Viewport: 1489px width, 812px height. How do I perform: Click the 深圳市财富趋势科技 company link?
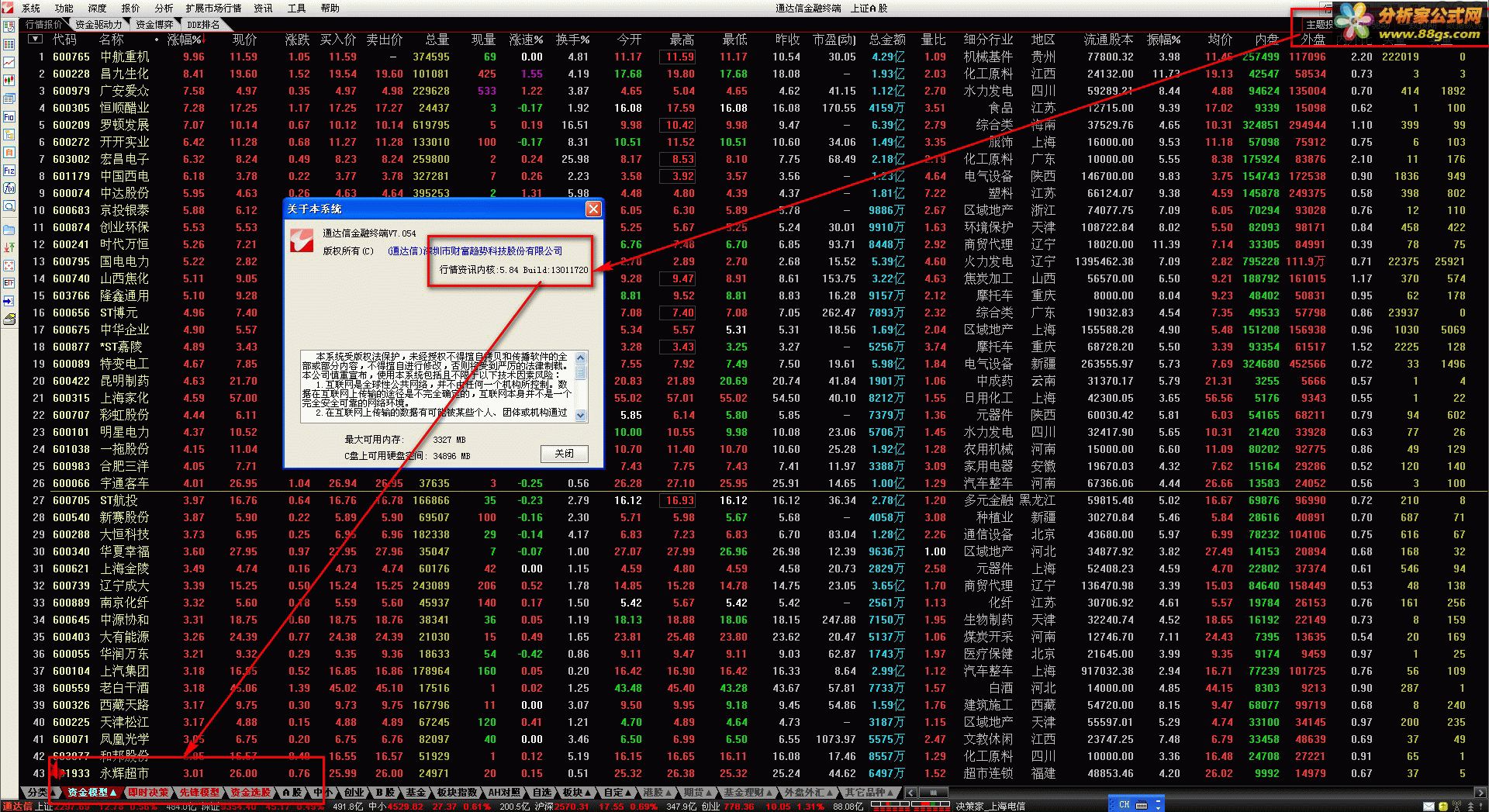(475, 251)
